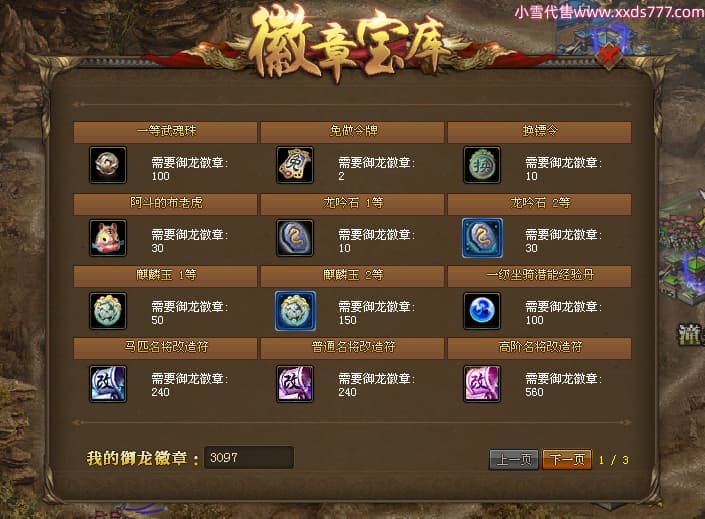The image size is (705, 519).
Task: Click the 一级坐骑潜能经验丹 blue orb icon
Action: tap(482, 311)
